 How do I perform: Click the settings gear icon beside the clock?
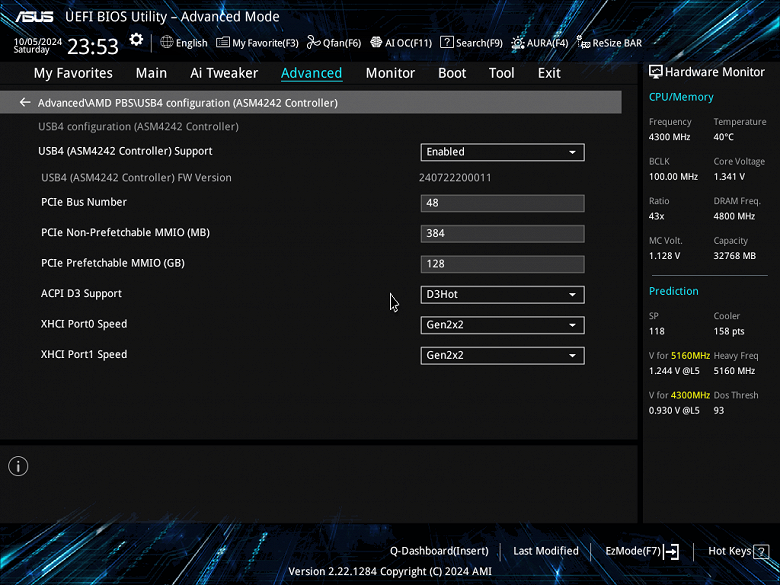click(136, 40)
